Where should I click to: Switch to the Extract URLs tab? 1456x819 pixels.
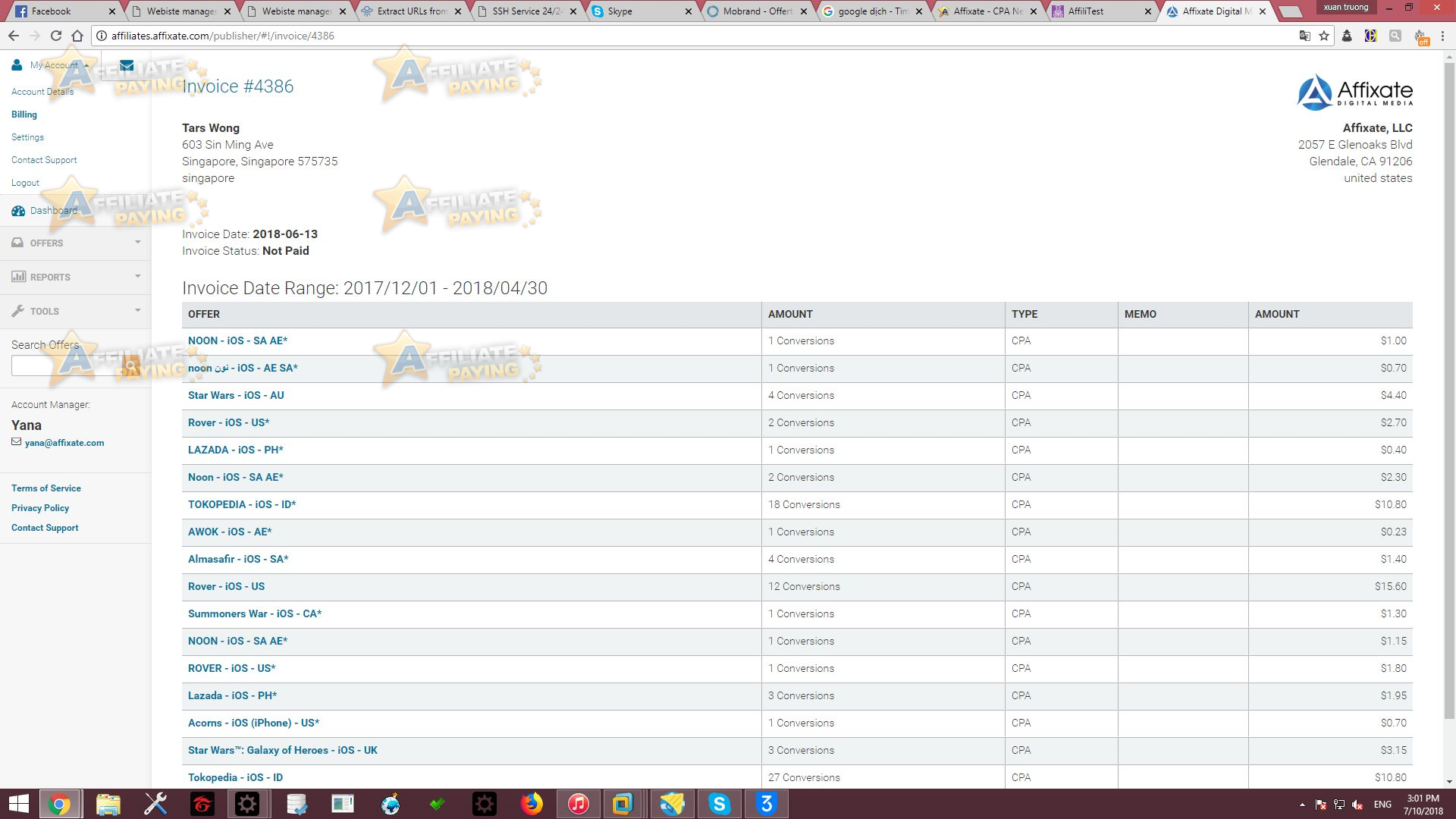[x=410, y=11]
